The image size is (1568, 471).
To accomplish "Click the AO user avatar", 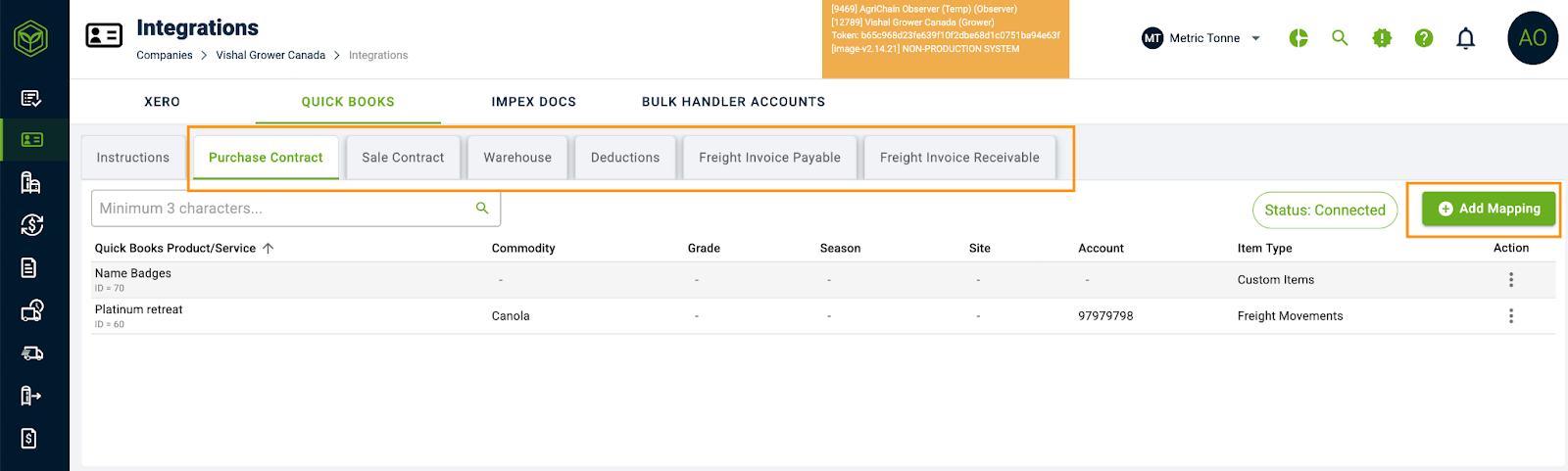I will (1532, 38).
